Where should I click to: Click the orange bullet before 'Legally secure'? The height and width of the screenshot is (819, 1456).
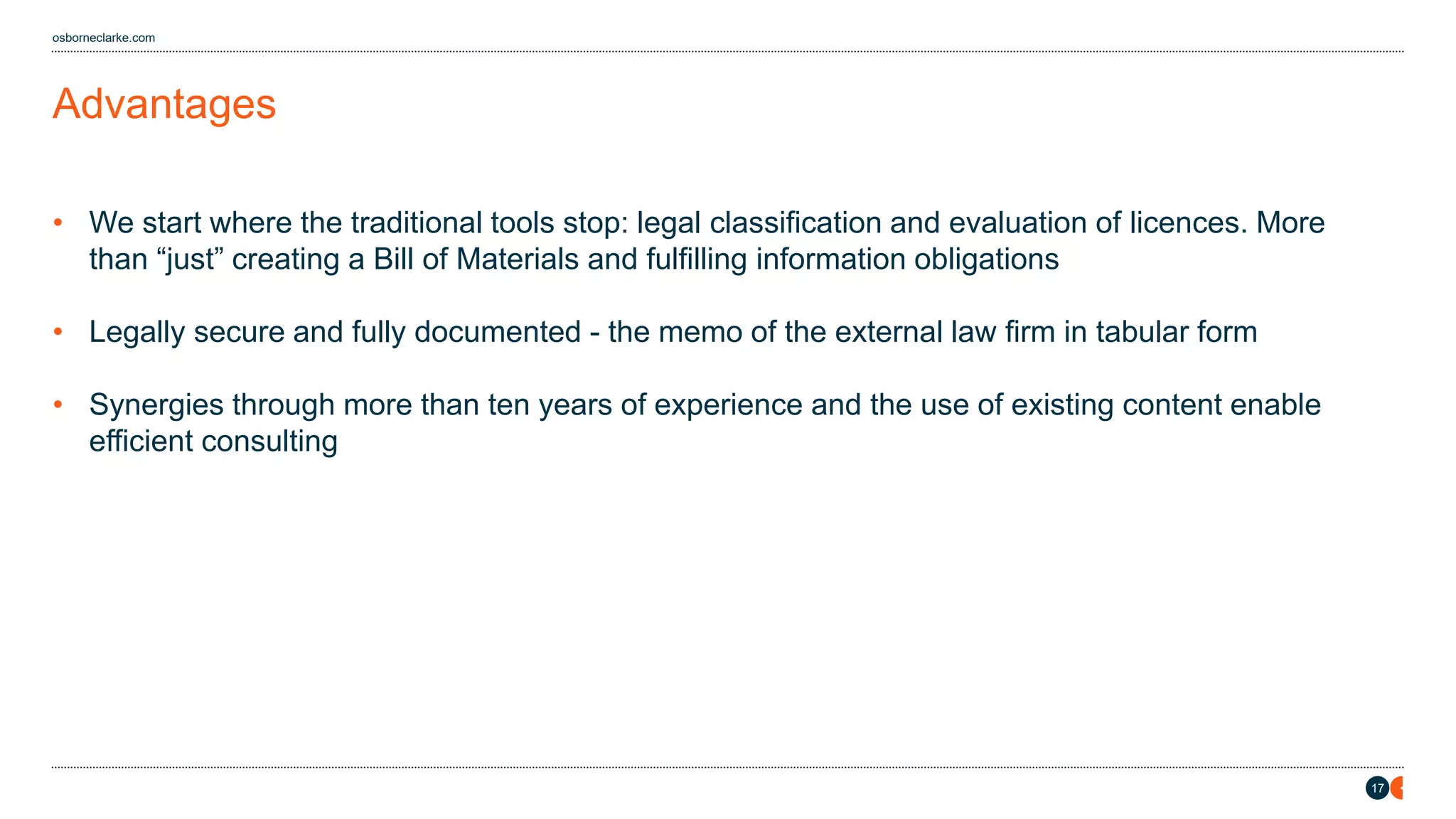click(x=58, y=332)
